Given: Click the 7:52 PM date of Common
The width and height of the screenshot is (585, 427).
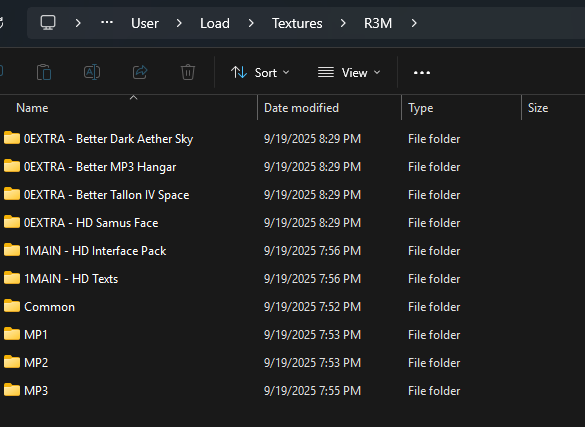Looking at the screenshot, I should point(313,307).
